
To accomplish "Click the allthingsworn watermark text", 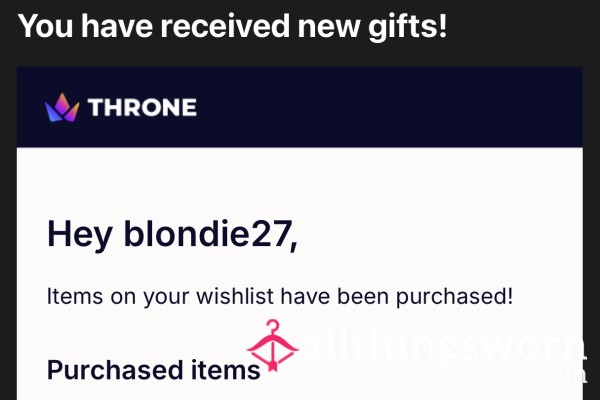I will pyautogui.click(x=444, y=346).
